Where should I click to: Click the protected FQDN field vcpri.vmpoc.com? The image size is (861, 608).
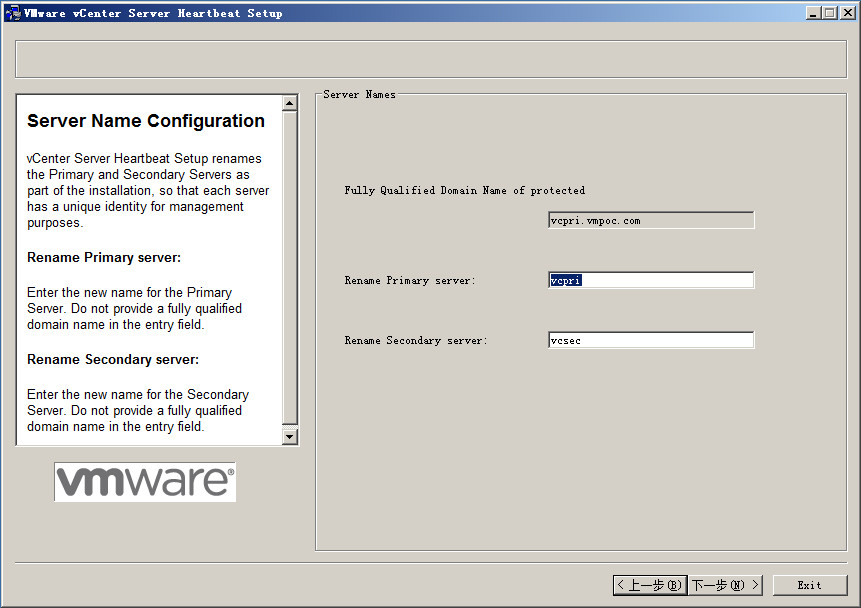651,220
